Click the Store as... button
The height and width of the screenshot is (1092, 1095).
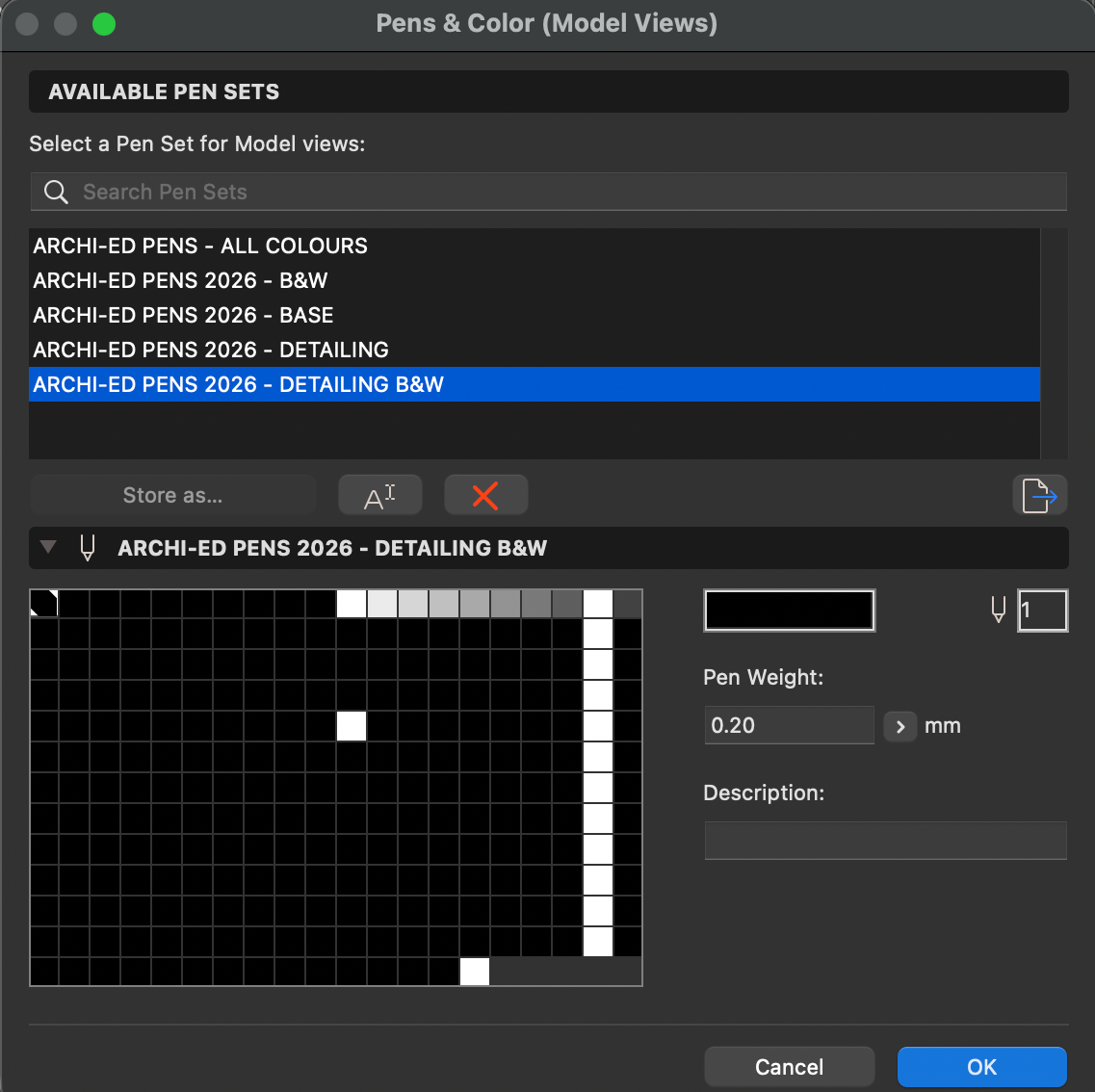pyautogui.click(x=173, y=496)
